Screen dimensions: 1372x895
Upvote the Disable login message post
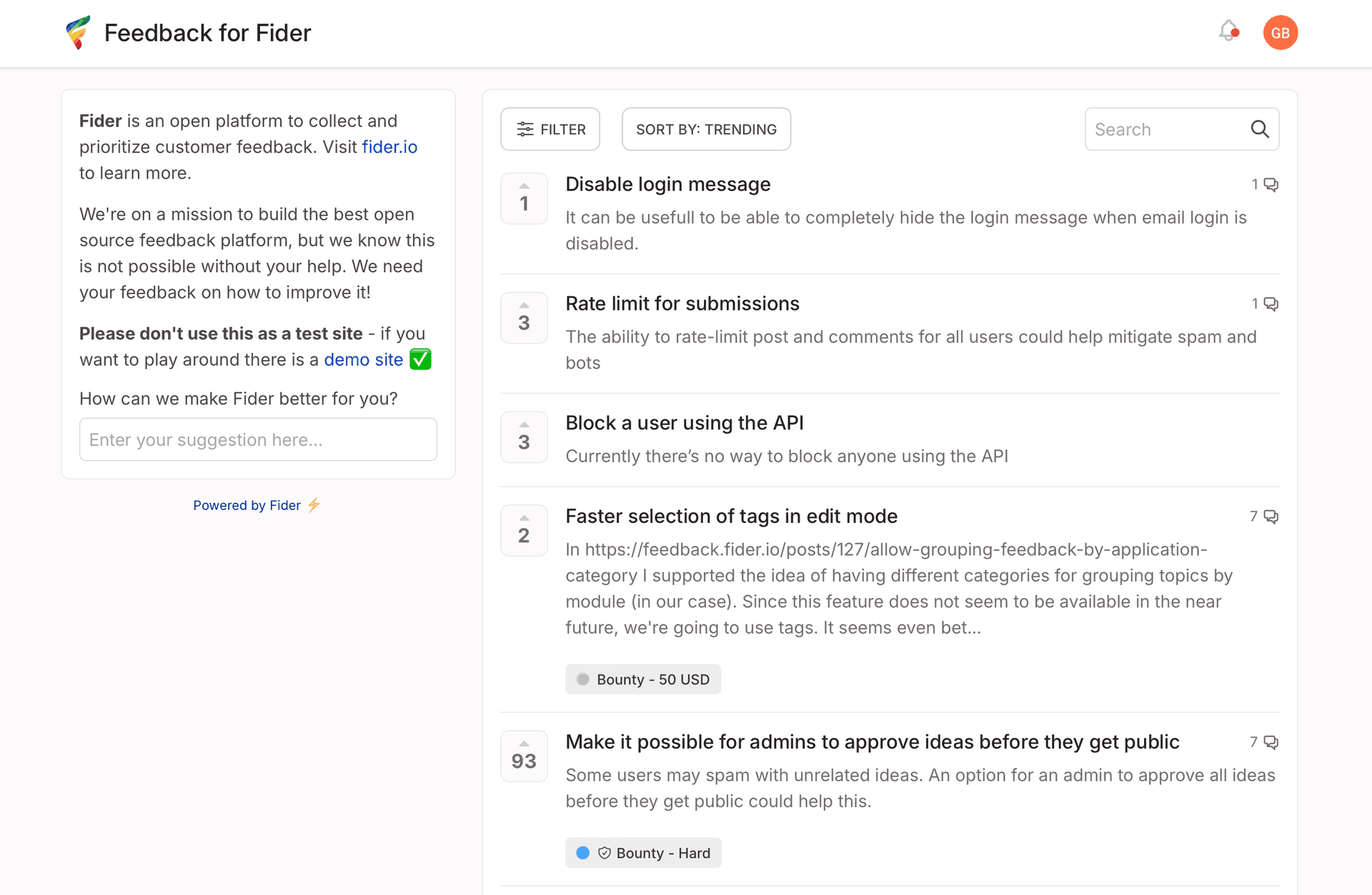[x=524, y=199]
